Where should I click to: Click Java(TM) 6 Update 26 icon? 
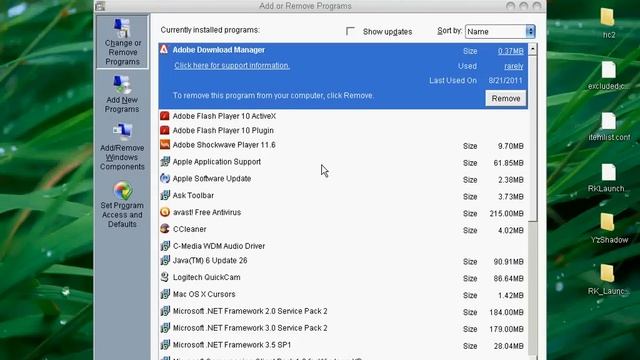164,260
